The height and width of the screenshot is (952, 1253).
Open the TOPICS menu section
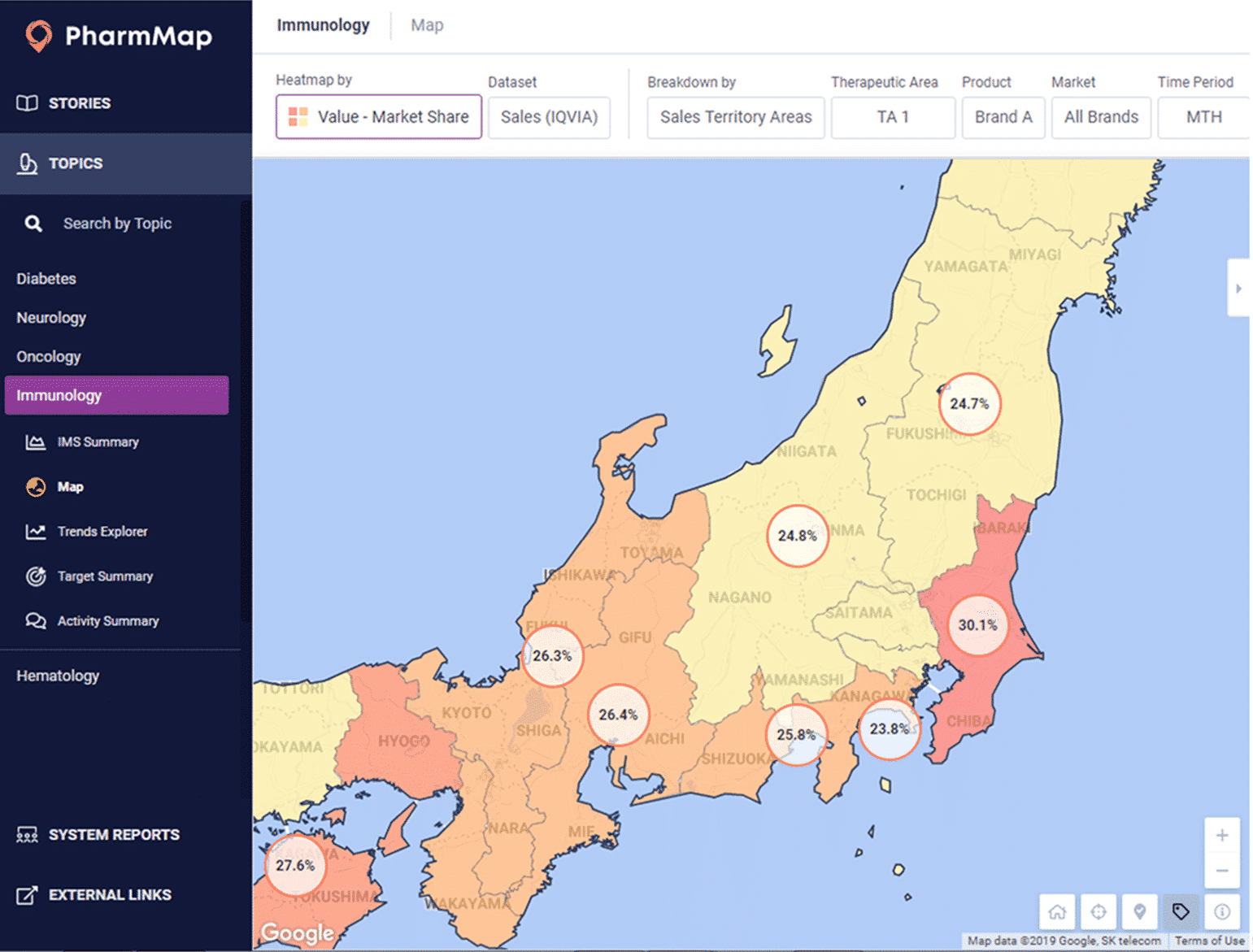click(x=126, y=163)
